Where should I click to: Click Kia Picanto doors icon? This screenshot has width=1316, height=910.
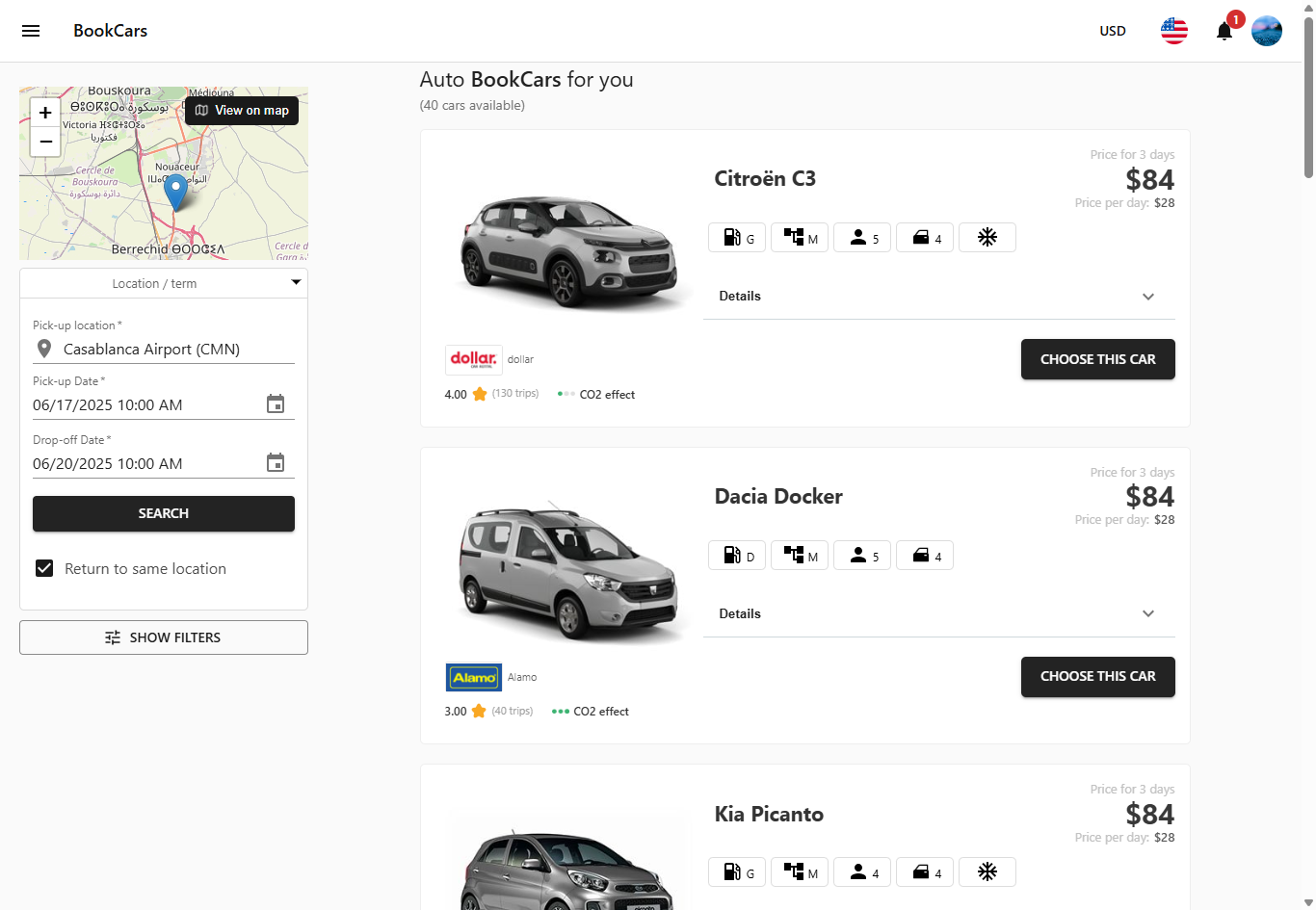pyautogui.click(x=925, y=872)
